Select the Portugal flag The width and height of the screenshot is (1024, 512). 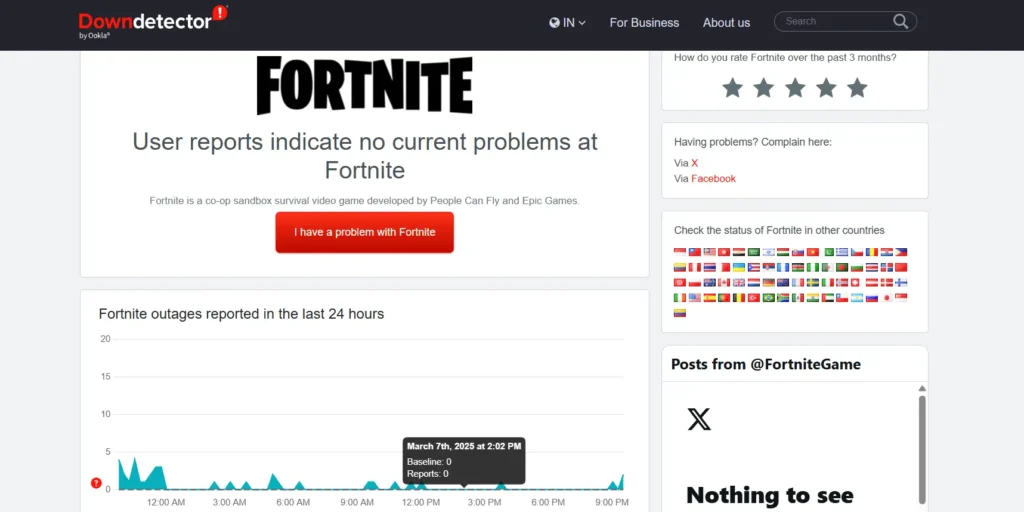coord(724,298)
